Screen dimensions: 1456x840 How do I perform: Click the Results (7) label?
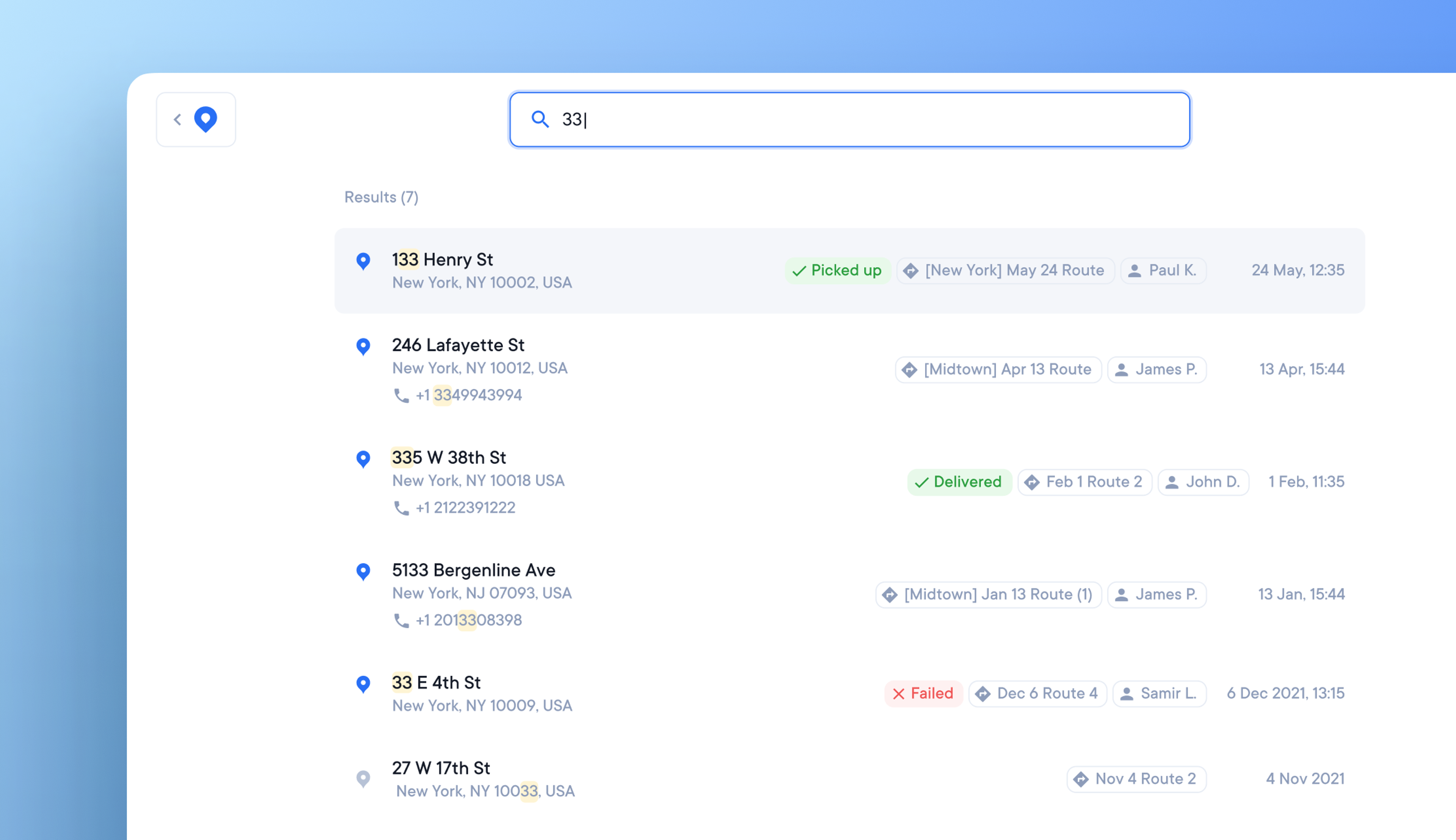[381, 197]
